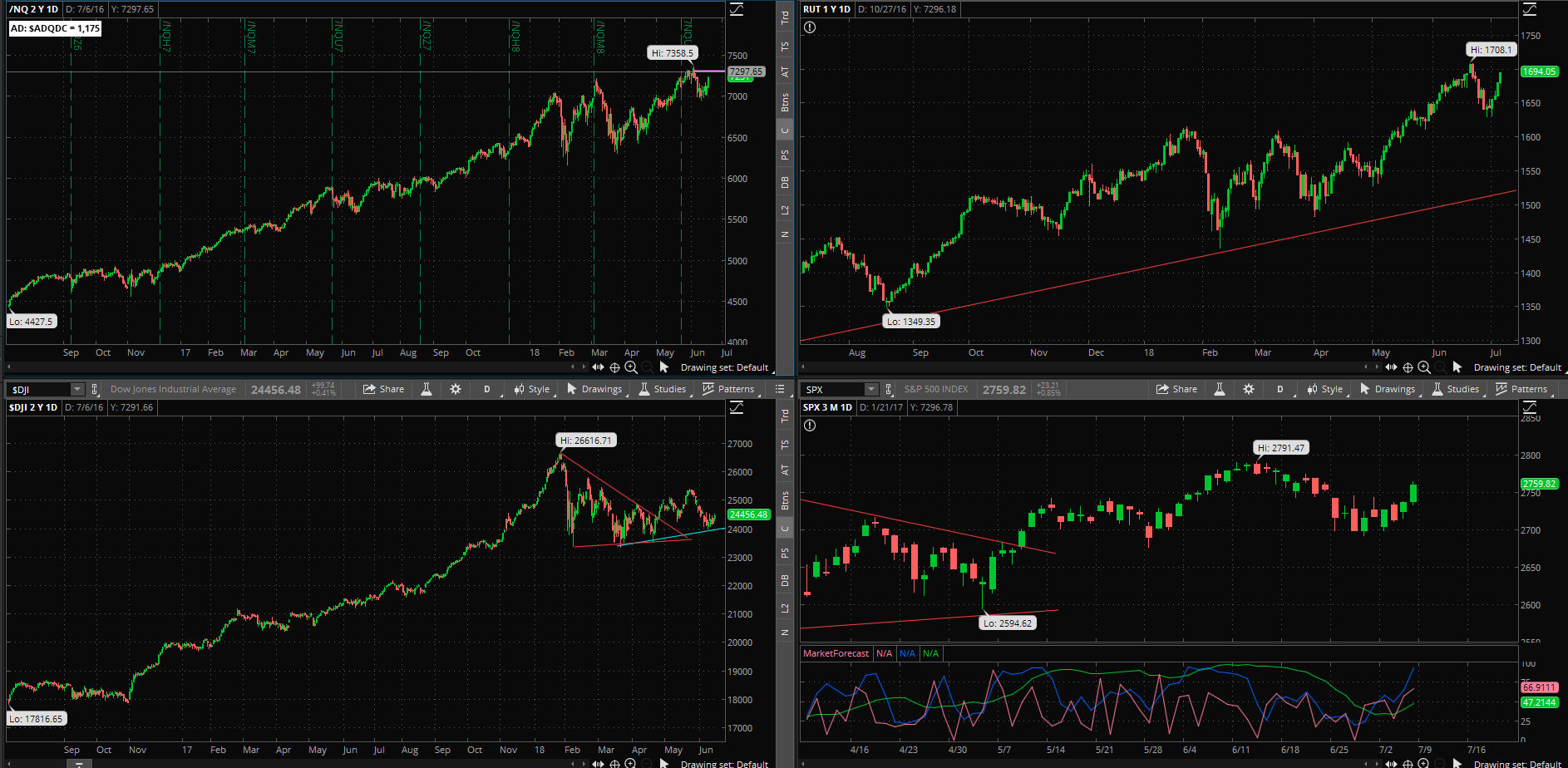Toggle L2 sidebar tab beside $DJI chart
This screenshot has width=1568, height=768.
point(785,608)
